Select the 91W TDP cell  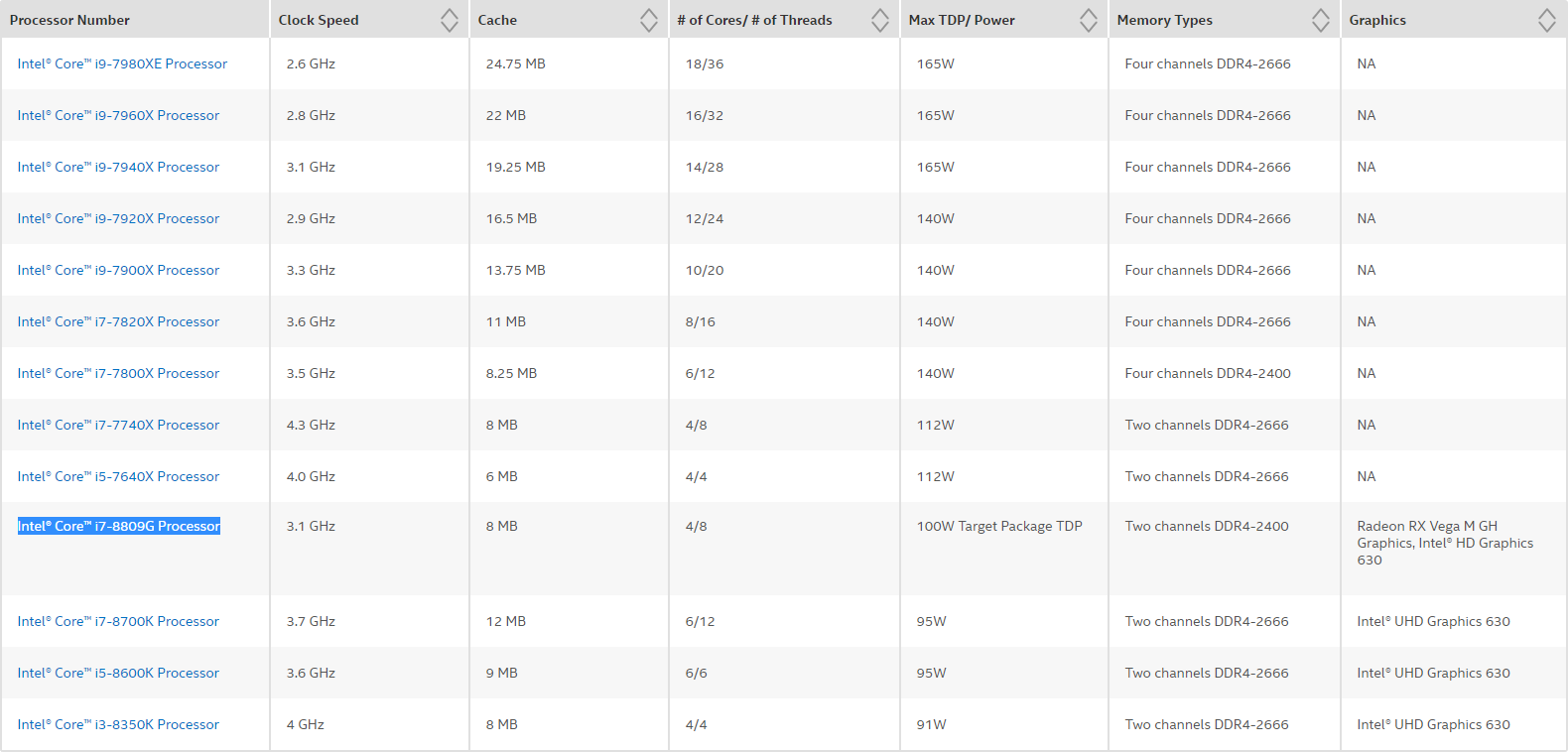tap(1004, 724)
